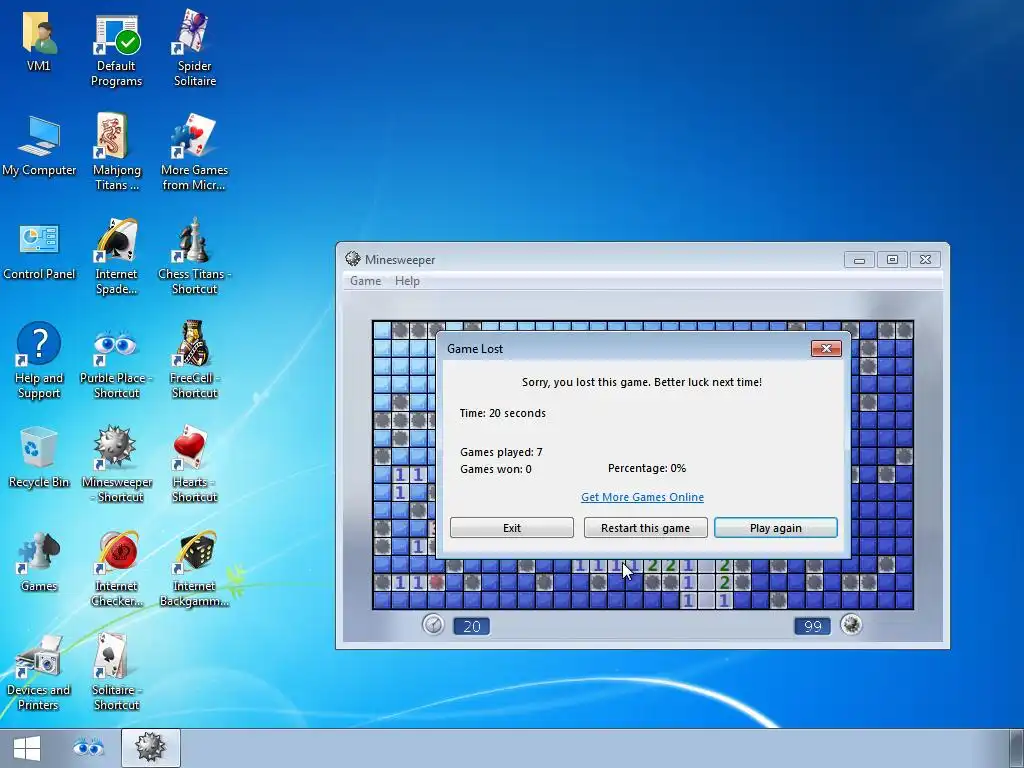Click the mine icon beside mine counter
The height and width of the screenshot is (768, 1024).
(850, 625)
